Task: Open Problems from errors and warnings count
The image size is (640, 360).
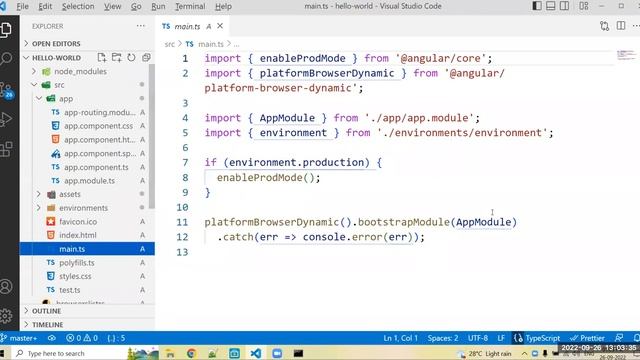Action: (82, 338)
